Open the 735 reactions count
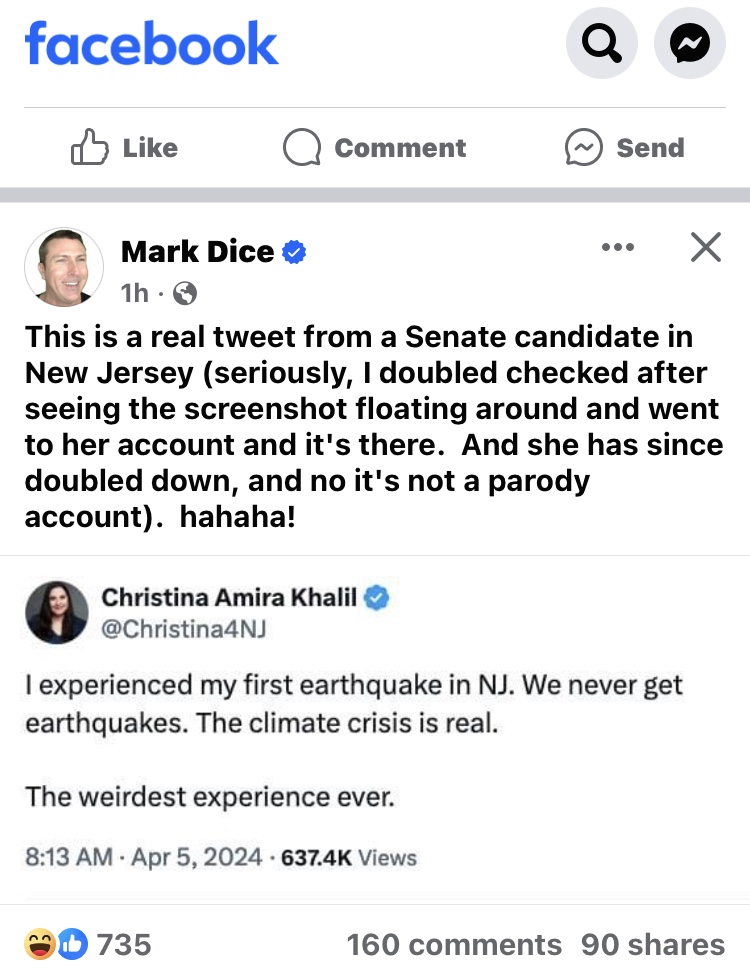 coord(124,944)
